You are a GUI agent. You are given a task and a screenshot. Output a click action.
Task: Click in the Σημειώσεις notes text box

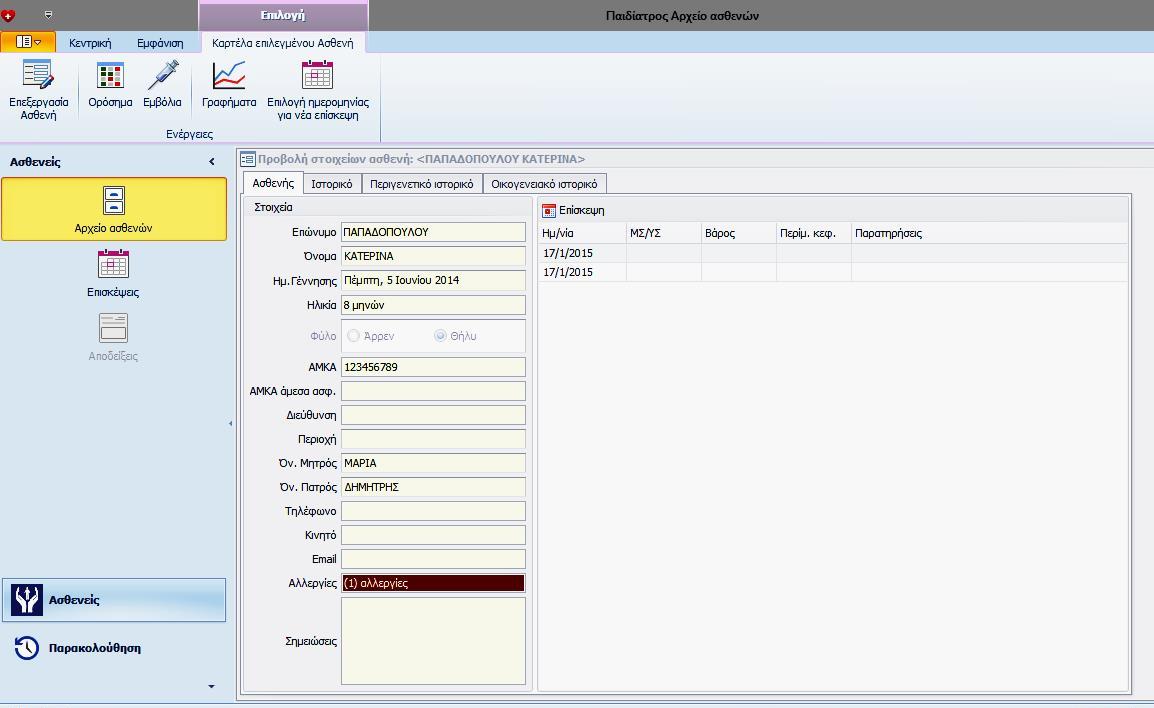pyautogui.click(x=433, y=641)
